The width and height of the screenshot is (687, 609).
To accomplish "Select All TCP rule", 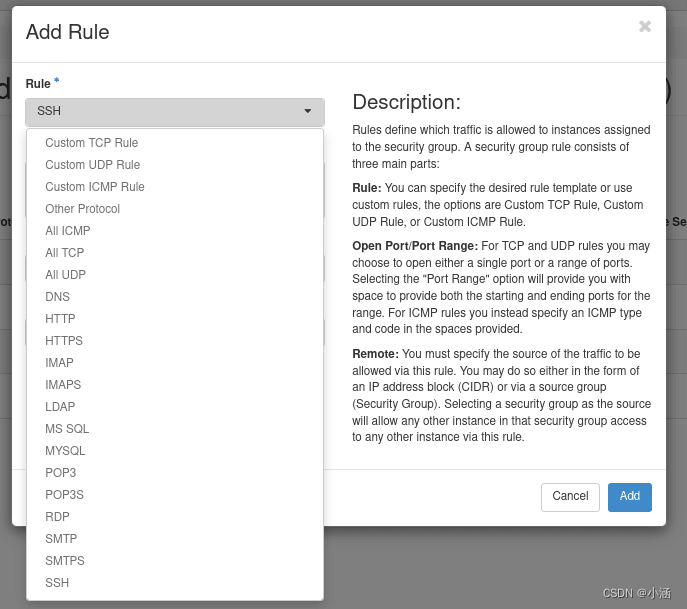I will click(65, 253).
